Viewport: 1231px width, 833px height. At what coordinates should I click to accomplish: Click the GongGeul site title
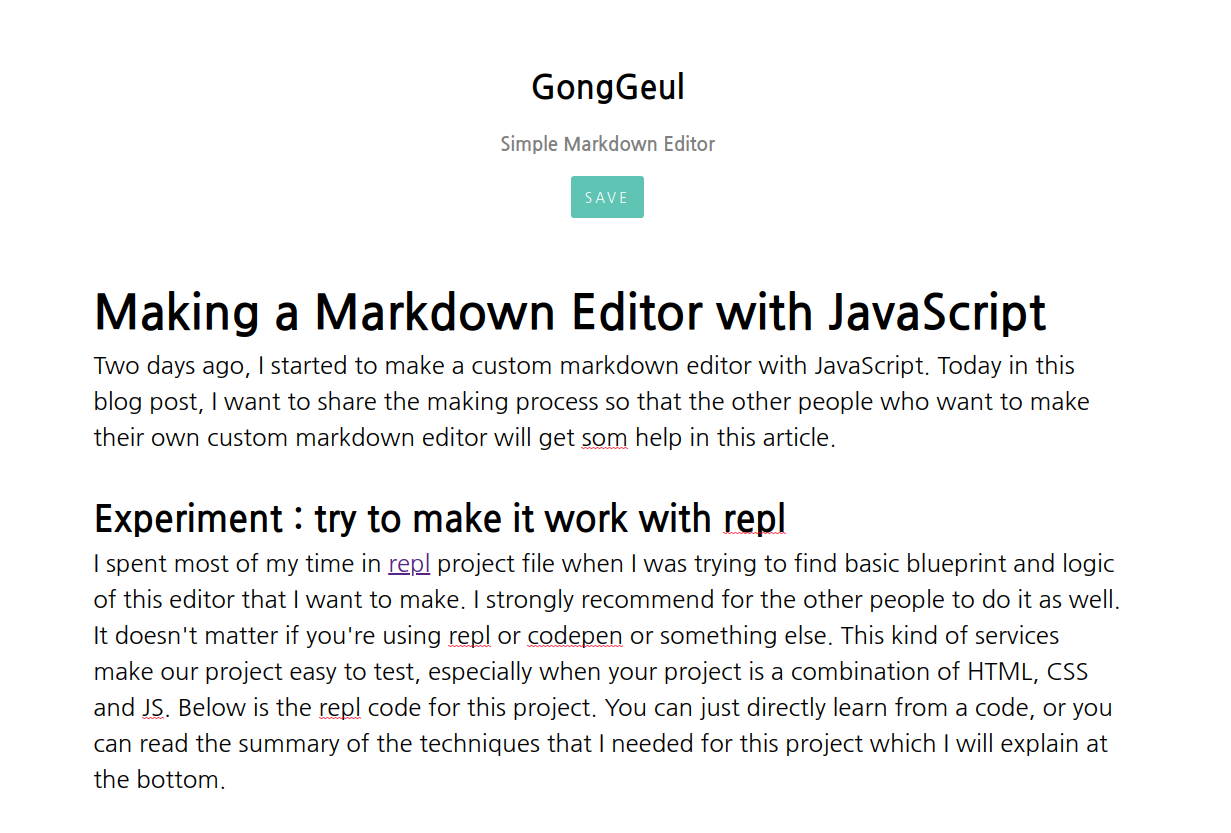click(x=607, y=87)
